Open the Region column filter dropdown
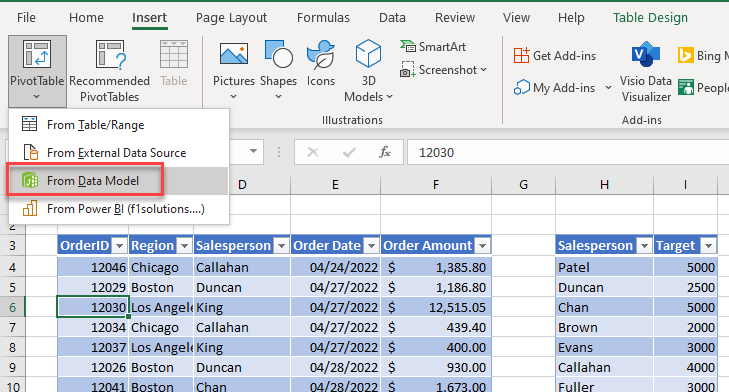This screenshot has width=729, height=392. click(185, 246)
